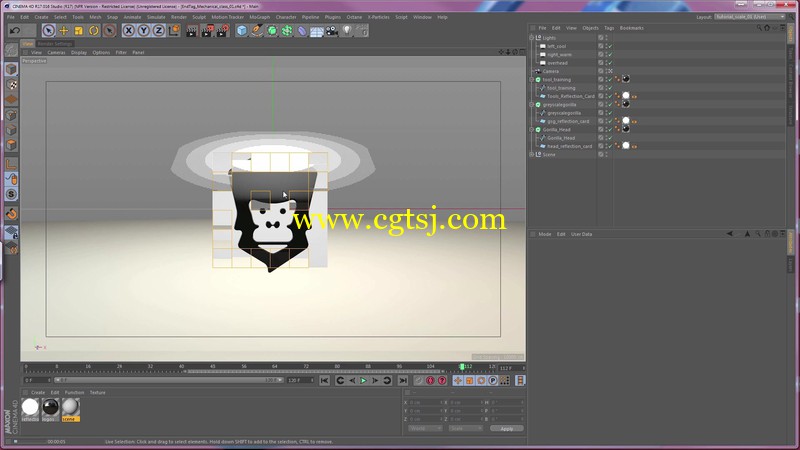
Task: Toggle the Lights layer checkbox
Action: pos(601,38)
